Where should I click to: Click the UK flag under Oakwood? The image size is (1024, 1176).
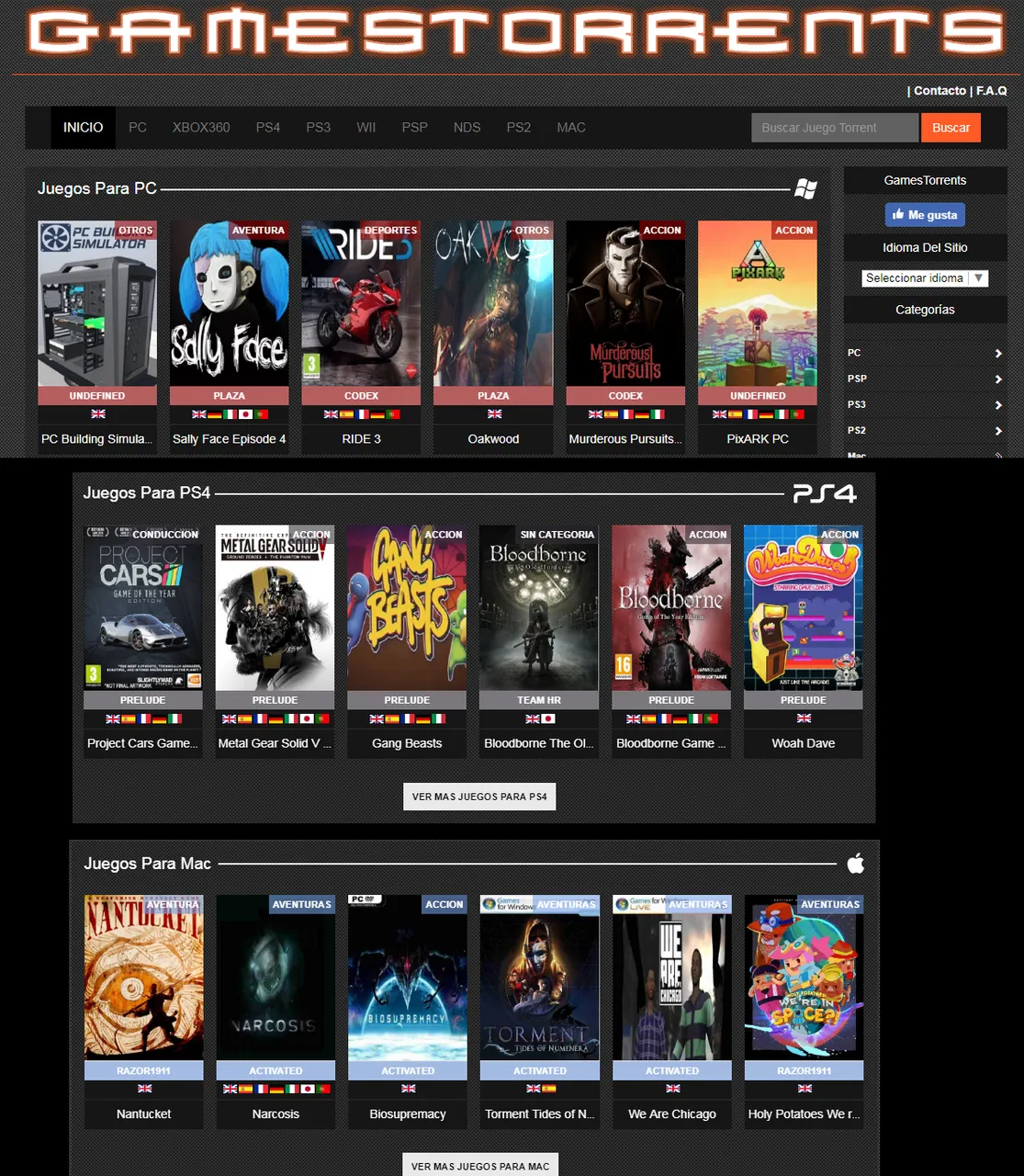point(494,414)
